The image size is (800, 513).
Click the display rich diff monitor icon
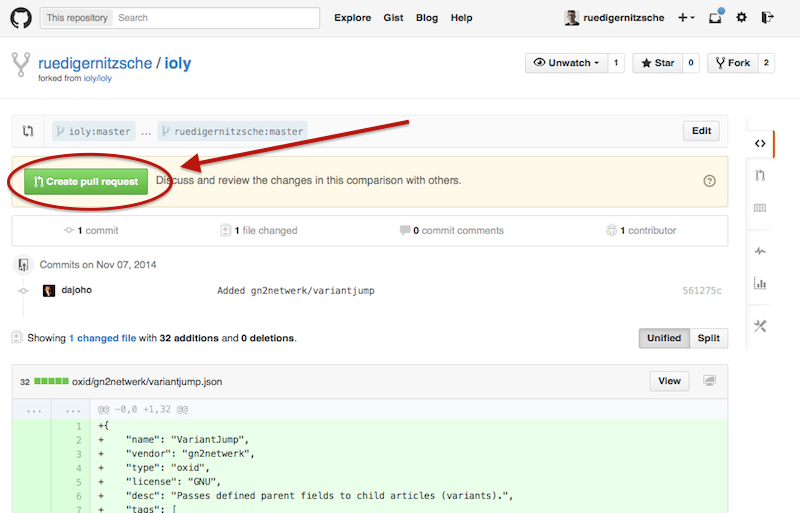coord(709,381)
